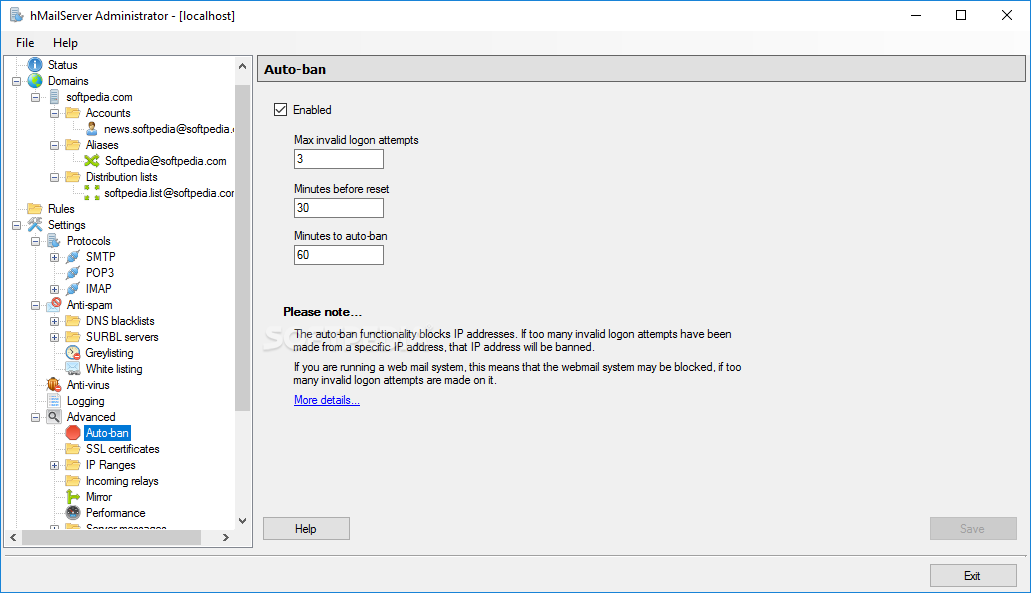Viewport: 1031px width, 593px height.
Task: Expand the SURBL servers node
Action: (x=55, y=337)
